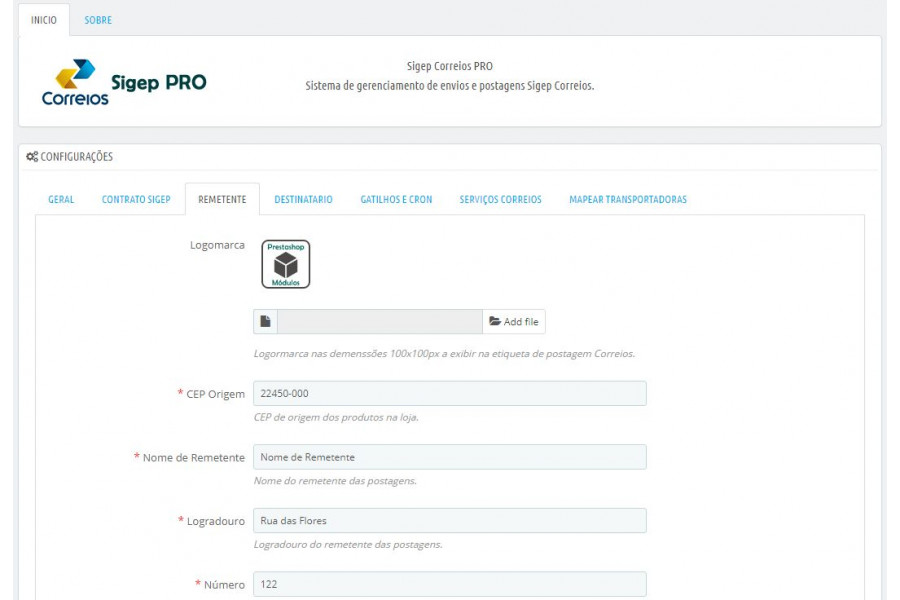
Task: Click the Add file button
Action: pyautogui.click(x=514, y=322)
